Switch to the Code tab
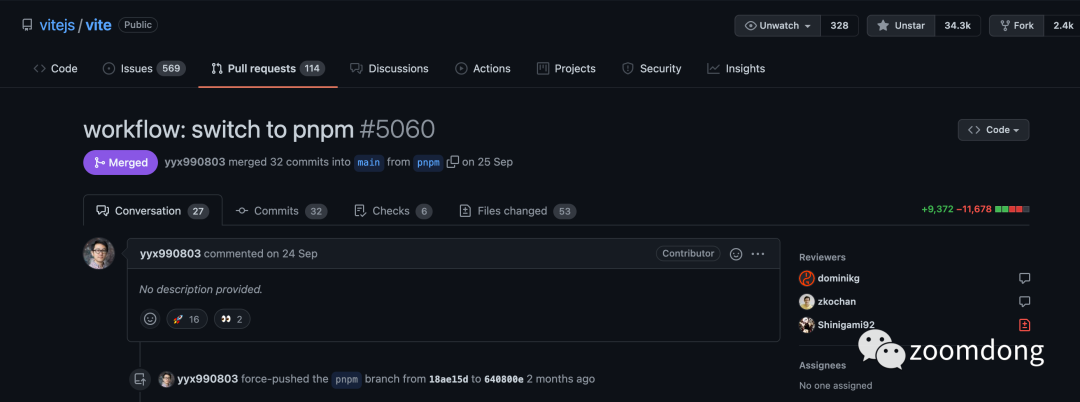 (x=56, y=68)
